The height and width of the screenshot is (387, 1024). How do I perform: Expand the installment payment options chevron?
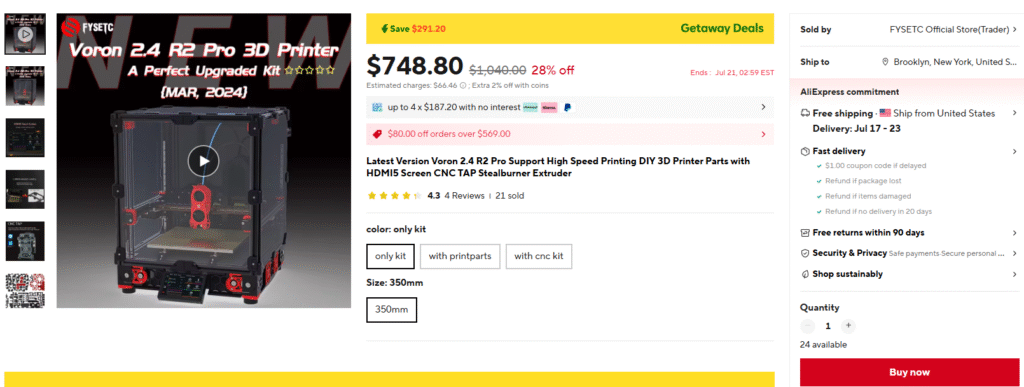pos(763,107)
